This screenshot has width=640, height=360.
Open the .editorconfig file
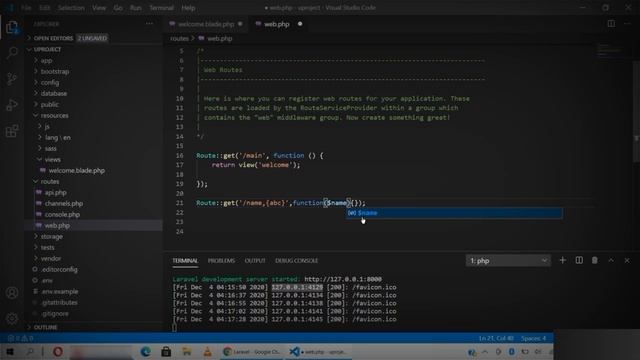click(59, 269)
